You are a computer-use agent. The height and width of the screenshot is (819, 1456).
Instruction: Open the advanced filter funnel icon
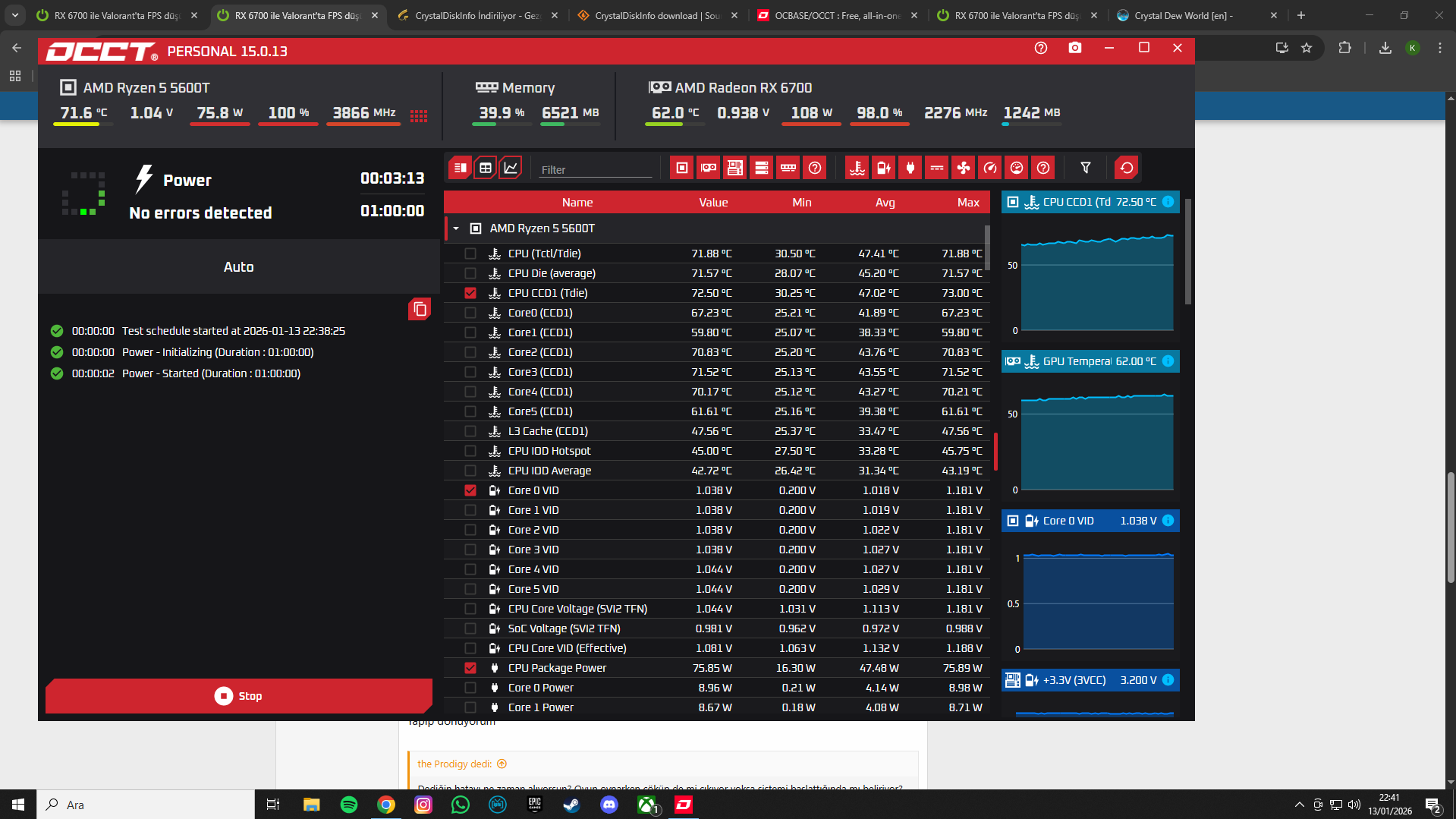point(1086,168)
